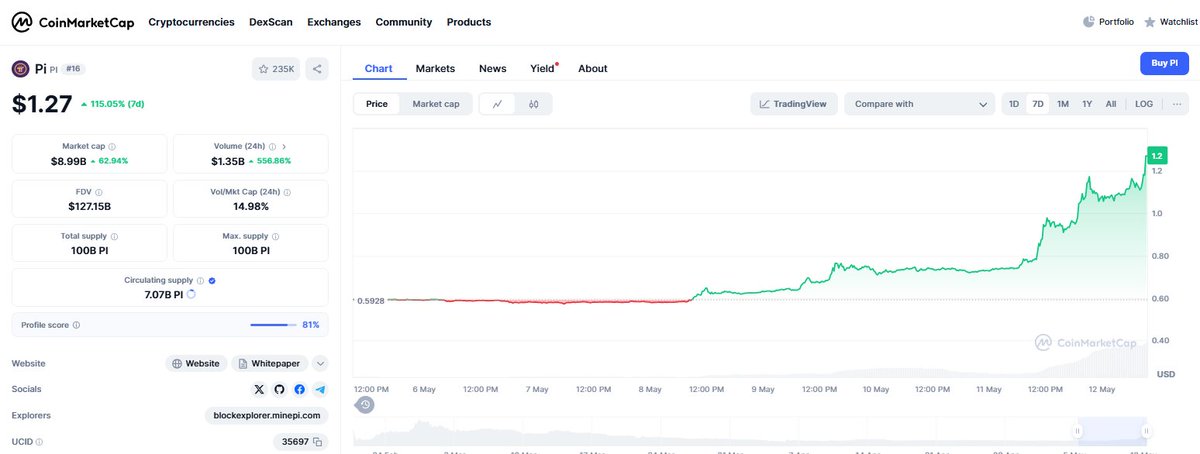
Task: Set chart range to 1D
Action: [1014, 104]
